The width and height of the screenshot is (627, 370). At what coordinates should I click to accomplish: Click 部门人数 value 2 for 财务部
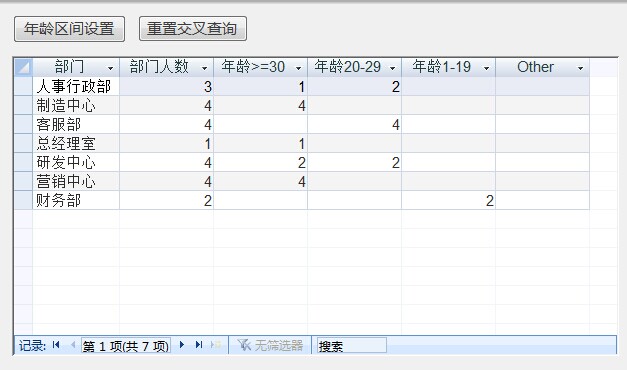166,200
